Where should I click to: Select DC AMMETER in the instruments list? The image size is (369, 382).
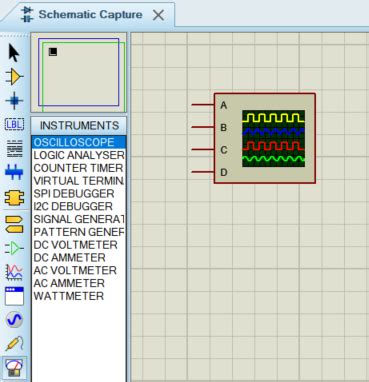[79, 257]
